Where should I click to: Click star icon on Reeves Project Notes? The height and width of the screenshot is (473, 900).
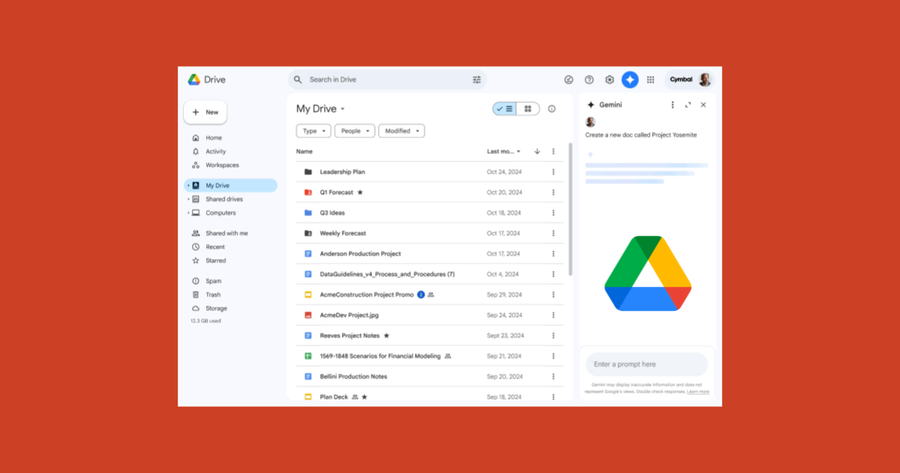[386, 335]
